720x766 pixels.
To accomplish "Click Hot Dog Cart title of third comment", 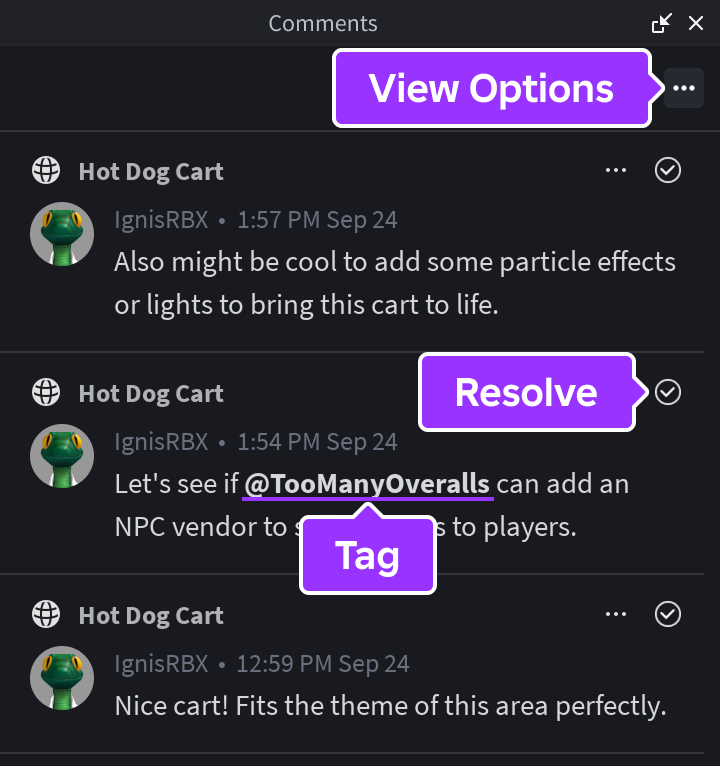I will click(x=151, y=615).
